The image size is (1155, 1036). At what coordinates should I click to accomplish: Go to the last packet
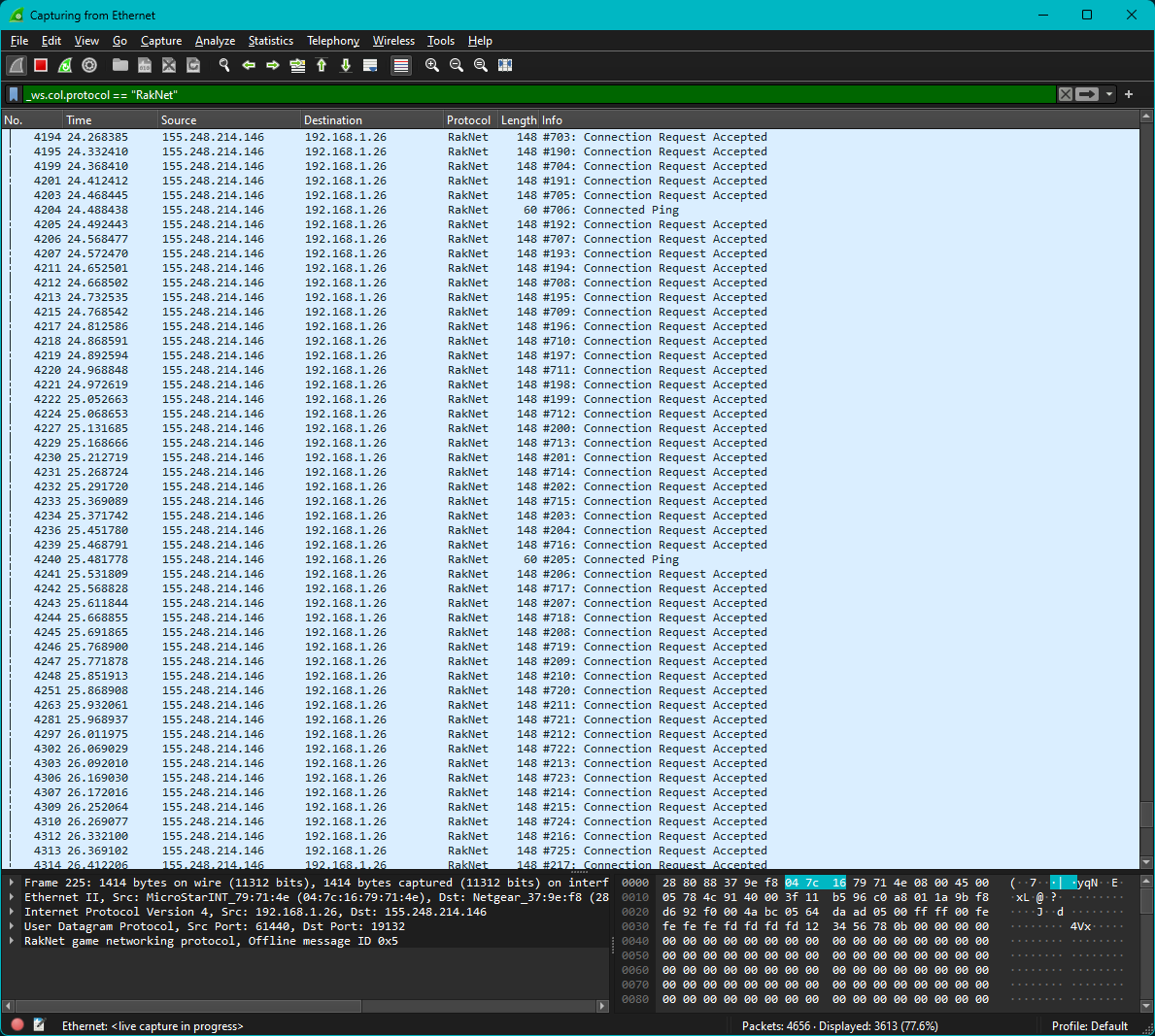pos(346,65)
